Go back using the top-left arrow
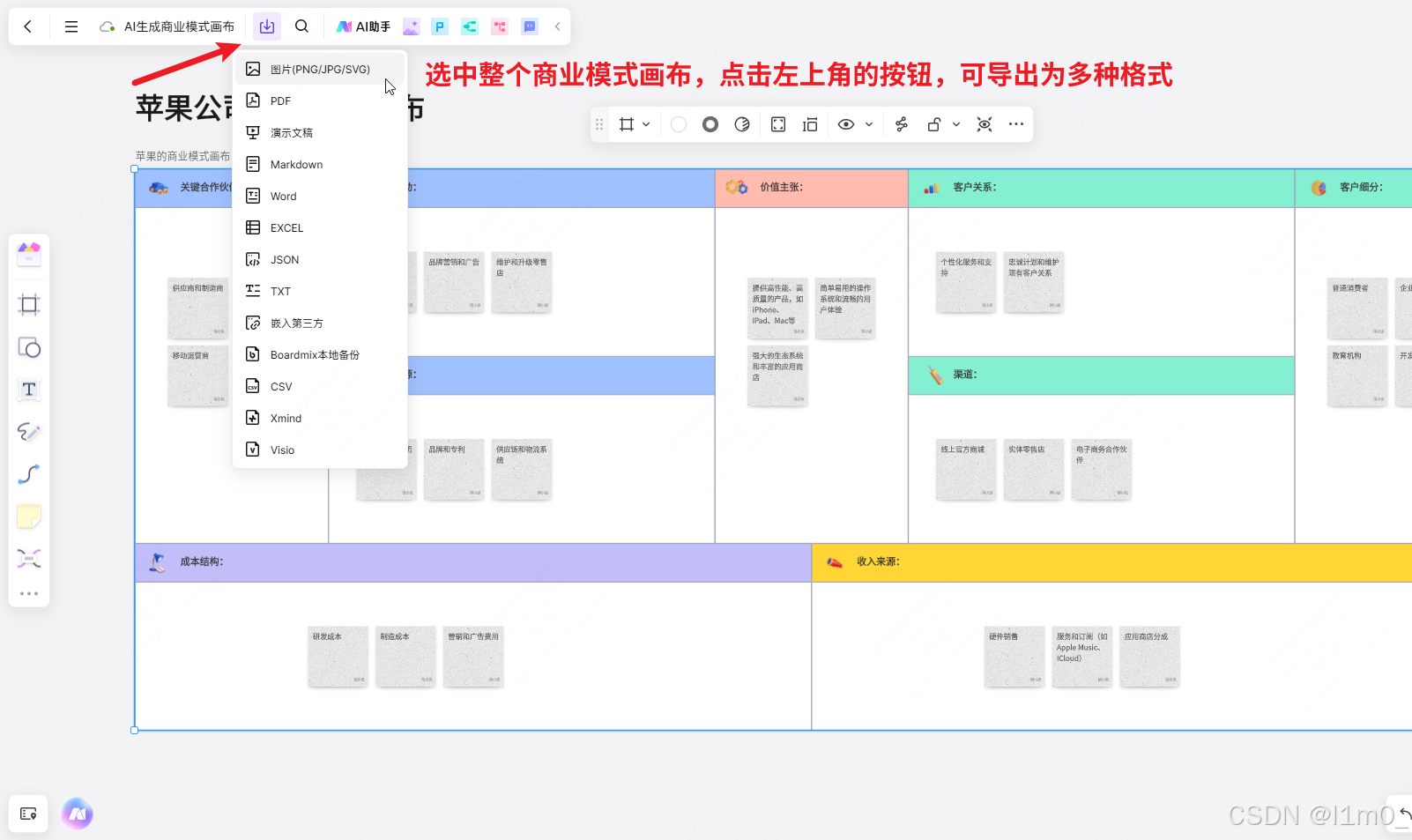 (x=28, y=26)
